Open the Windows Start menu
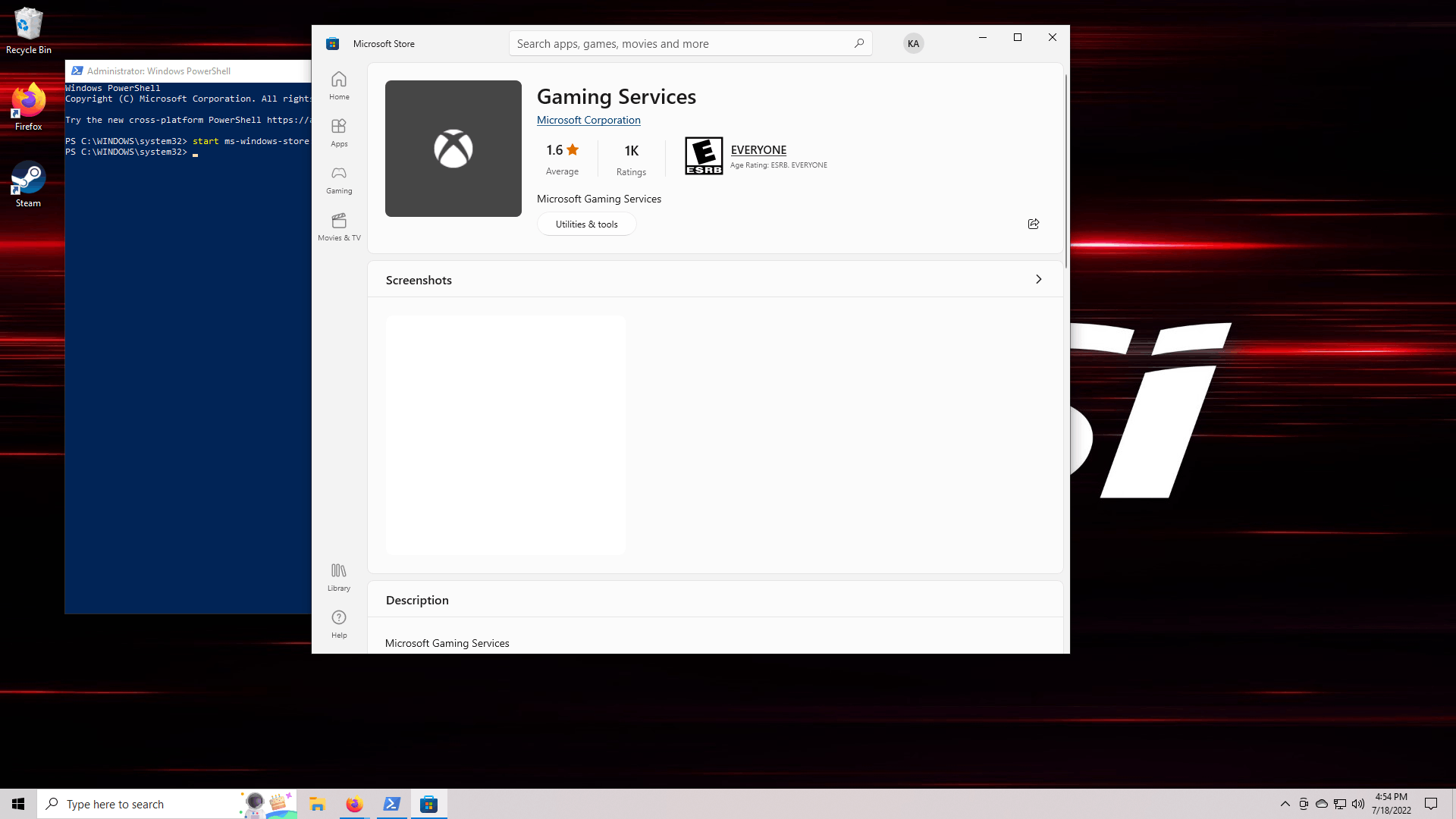The width and height of the screenshot is (1456, 819). (x=18, y=804)
